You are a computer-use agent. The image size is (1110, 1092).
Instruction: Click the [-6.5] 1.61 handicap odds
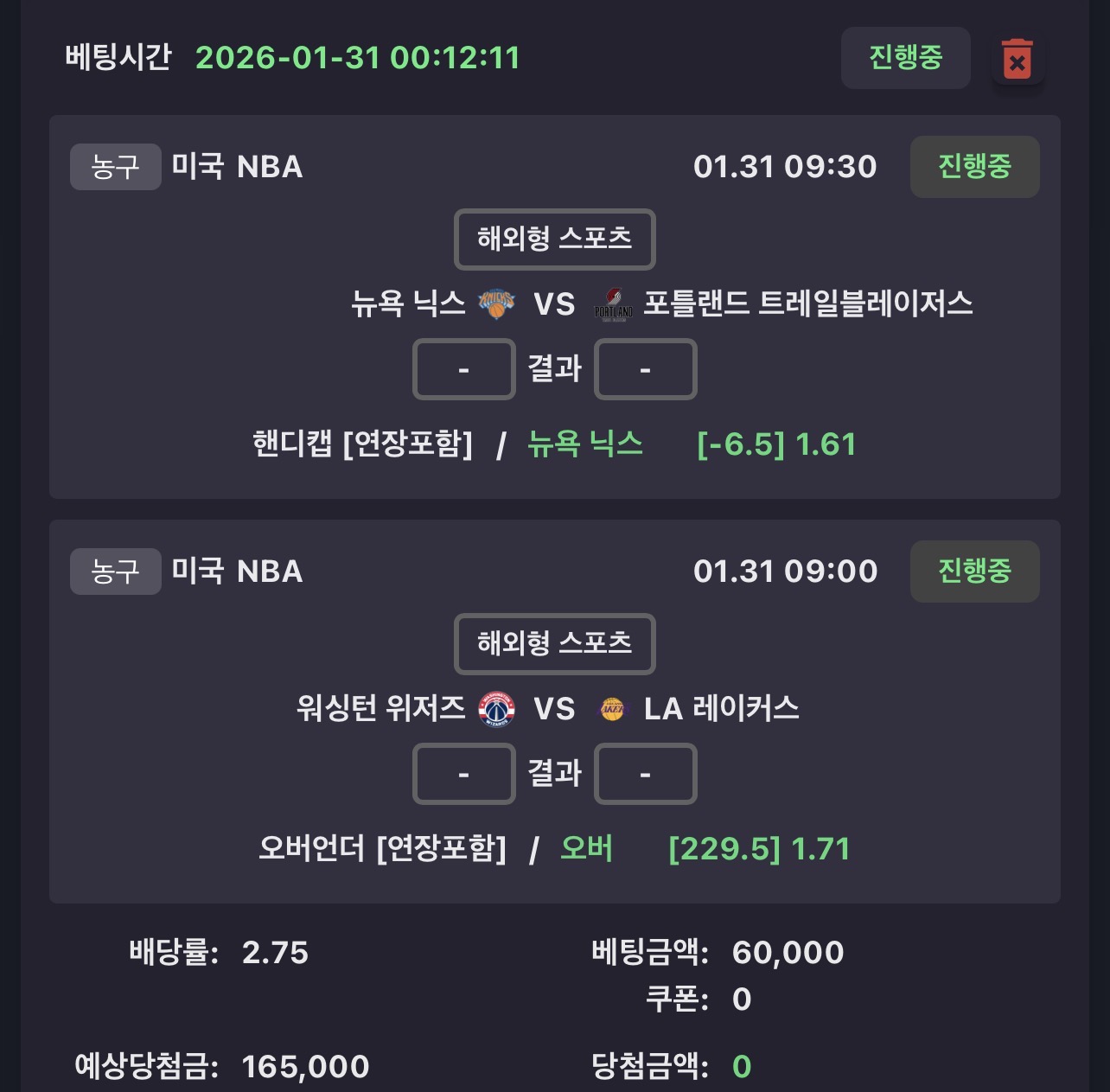[776, 444]
